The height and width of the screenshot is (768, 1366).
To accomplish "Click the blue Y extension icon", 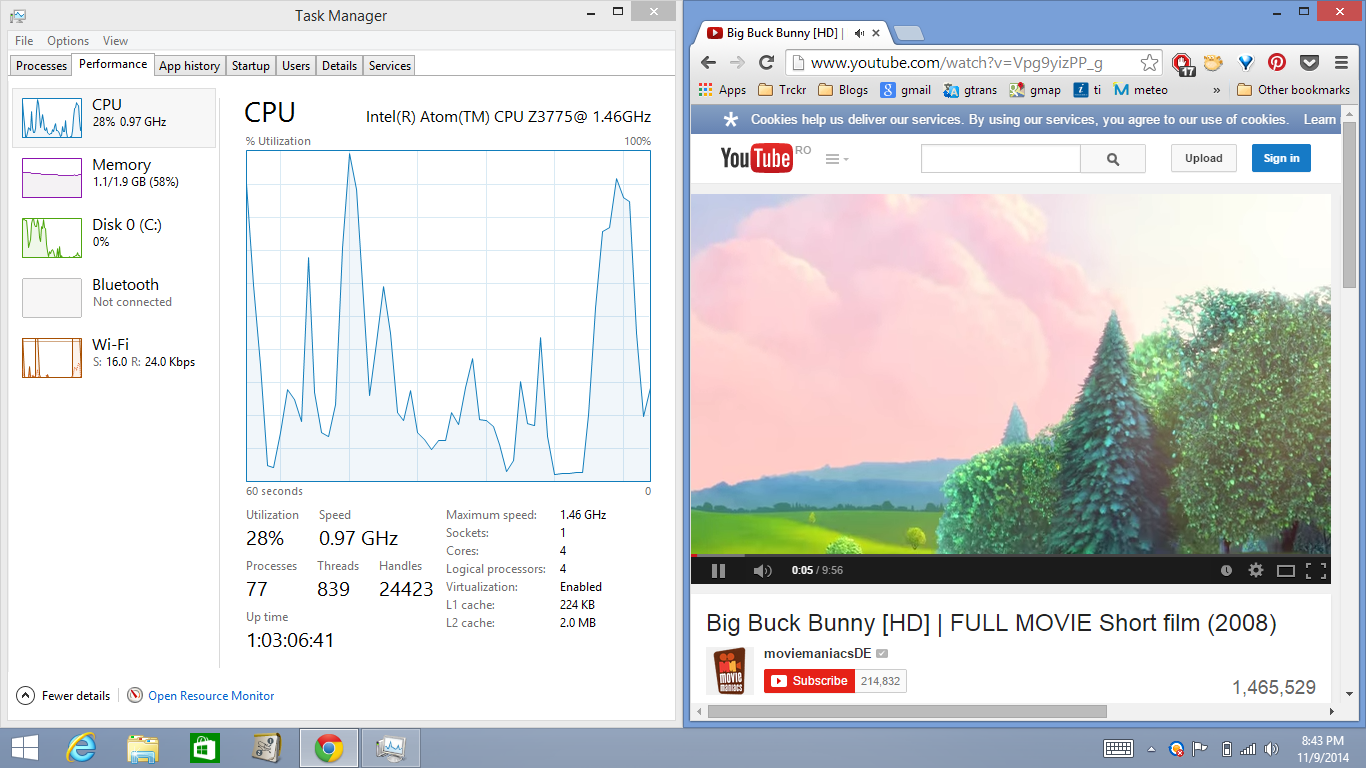I will click(1245, 62).
